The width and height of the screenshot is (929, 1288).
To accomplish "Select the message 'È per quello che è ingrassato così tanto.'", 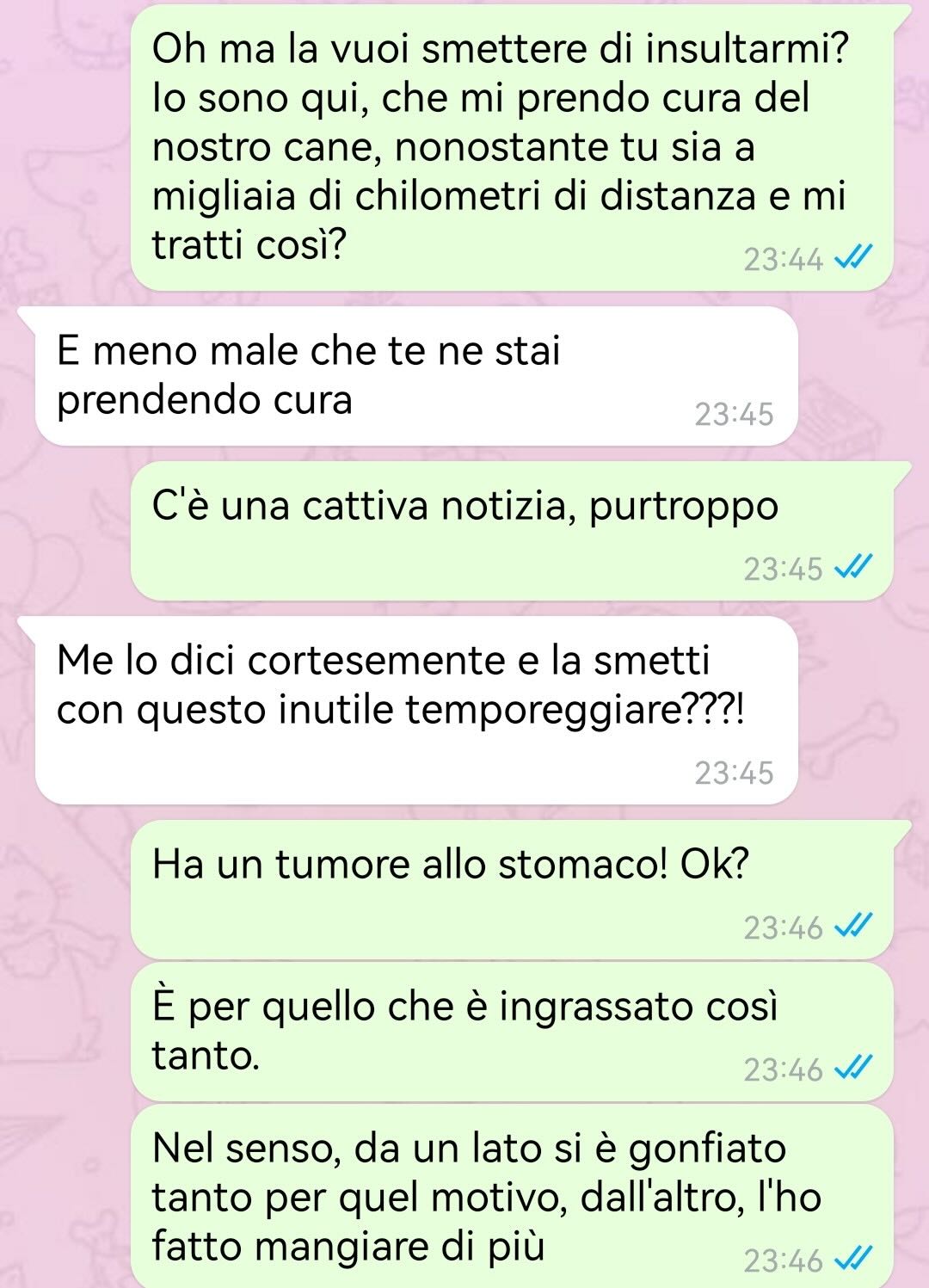I will click(513, 1032).
